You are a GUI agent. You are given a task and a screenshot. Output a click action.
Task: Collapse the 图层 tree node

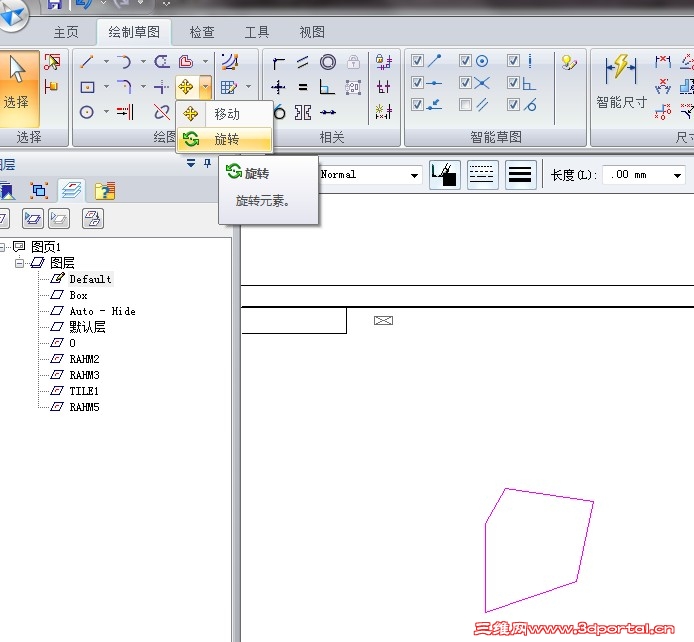coord(19,263)
